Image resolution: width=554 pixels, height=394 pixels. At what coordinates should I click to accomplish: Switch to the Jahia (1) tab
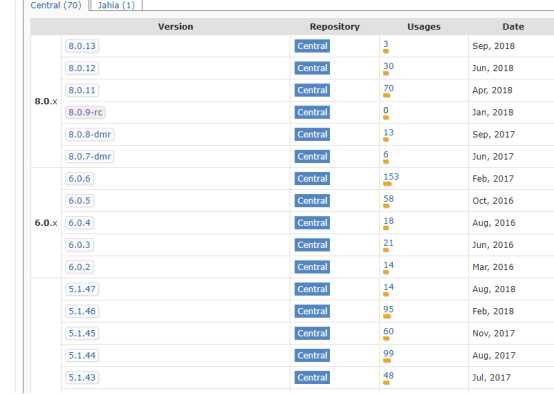click(x=116, y=5)
